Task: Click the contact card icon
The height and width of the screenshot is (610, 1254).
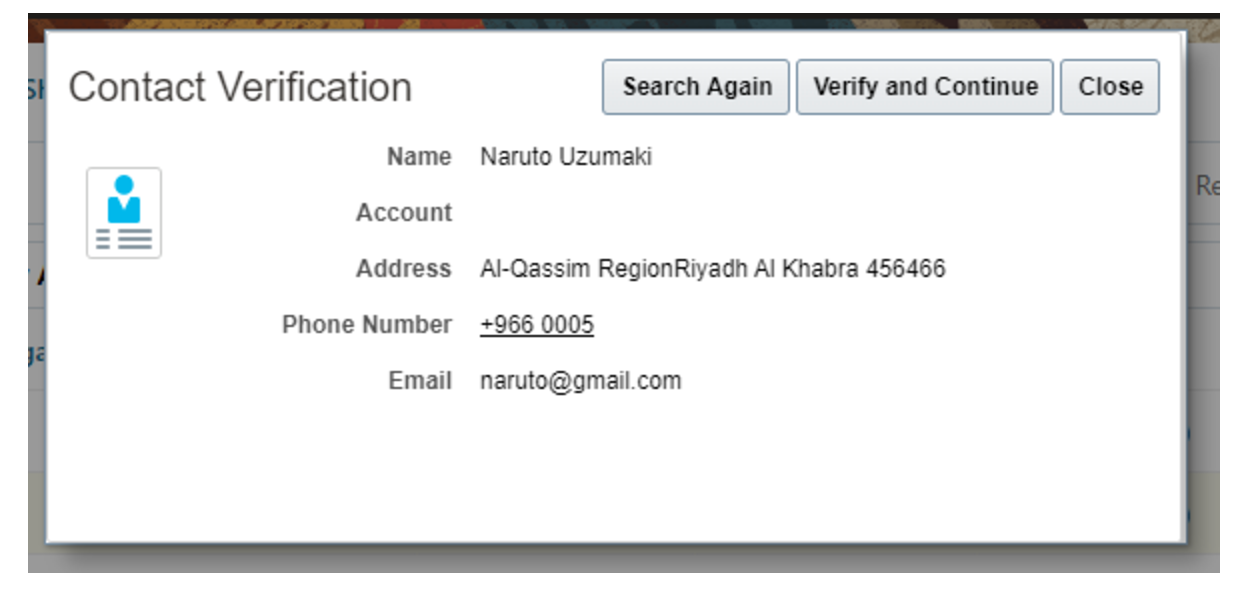Action: [124, 213]
